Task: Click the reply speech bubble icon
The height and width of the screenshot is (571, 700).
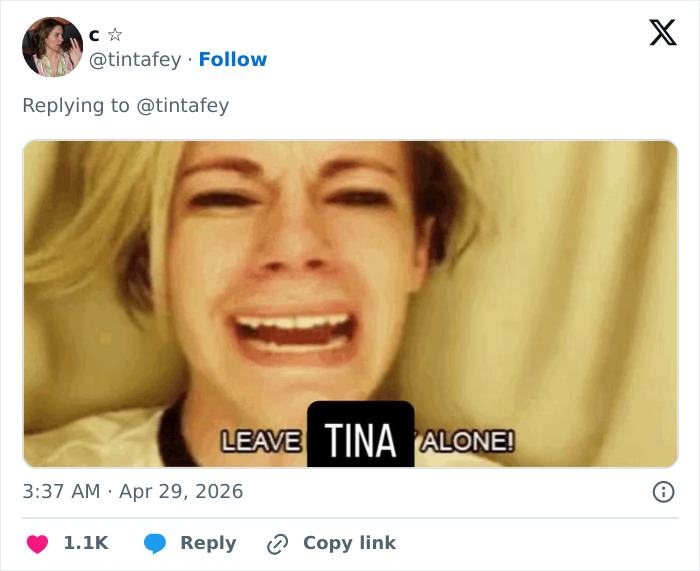Action: 154,543
